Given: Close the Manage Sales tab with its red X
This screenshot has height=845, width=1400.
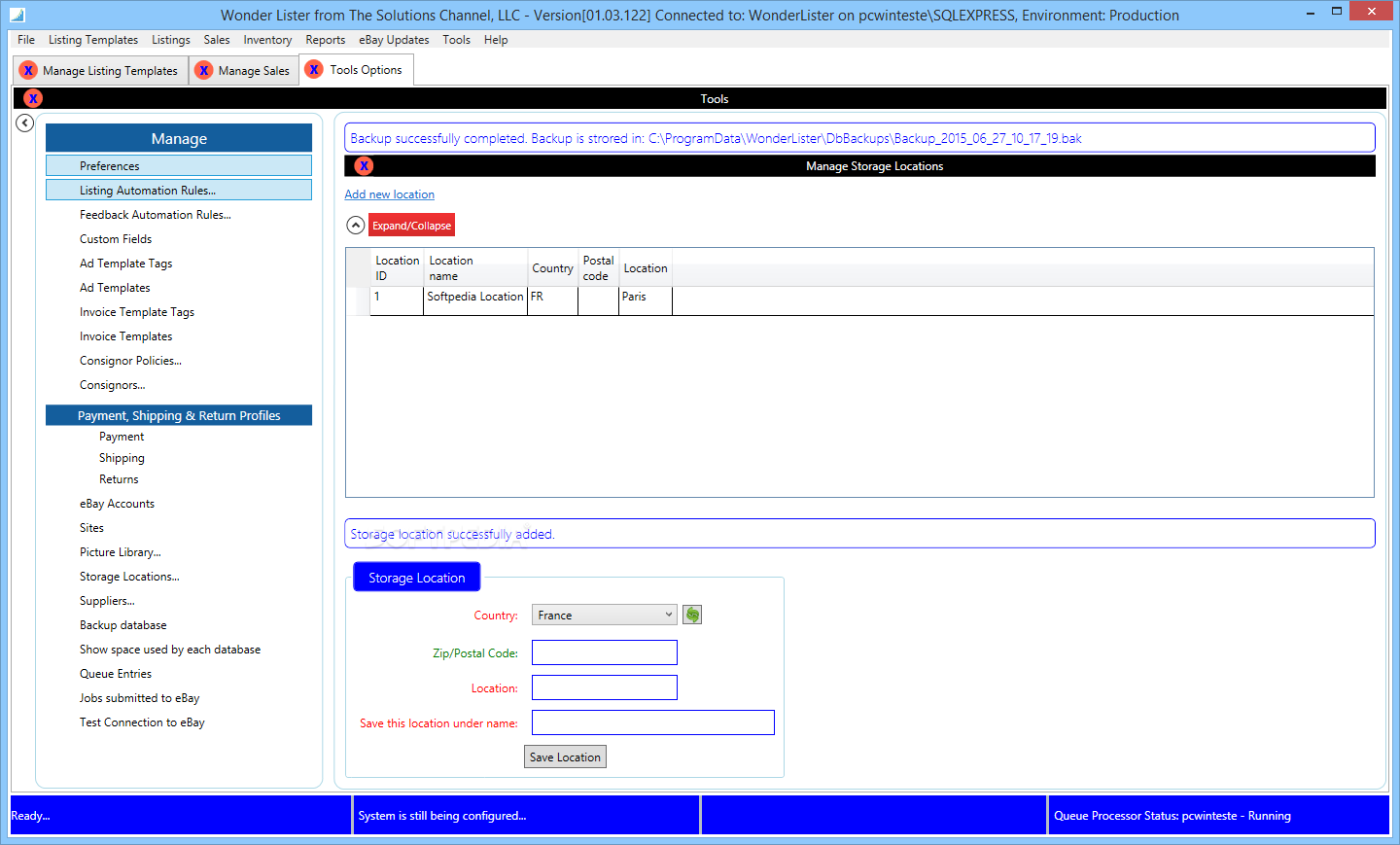Looking at the screenshot, I should pyautogui.click(x=204, y=70).
